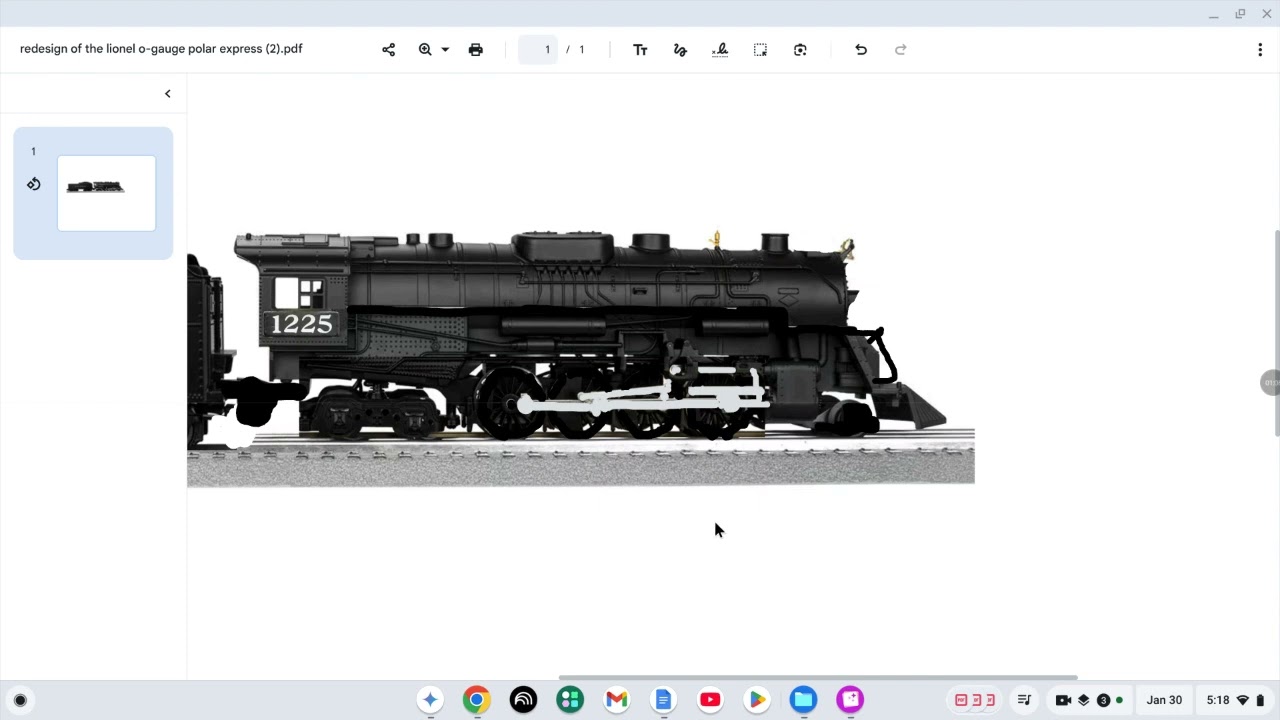The width and height of the screenshot is (1280, 720).
Task: Open the ChromeOS launcher
Action: [20, 700]
